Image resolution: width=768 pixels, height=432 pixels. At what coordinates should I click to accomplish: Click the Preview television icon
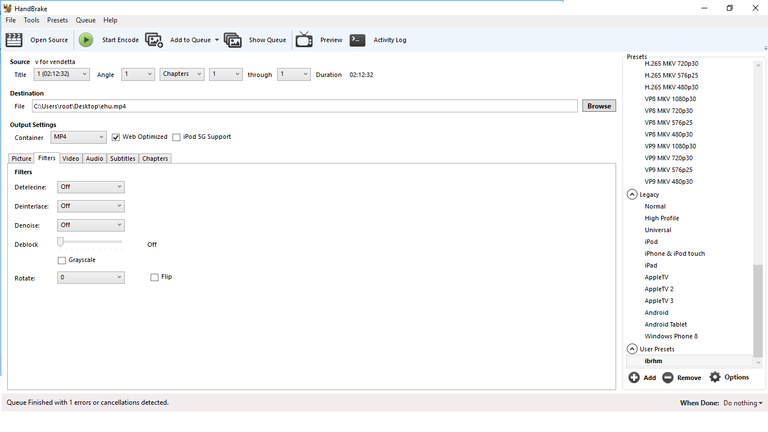click(x=304, y=40)
